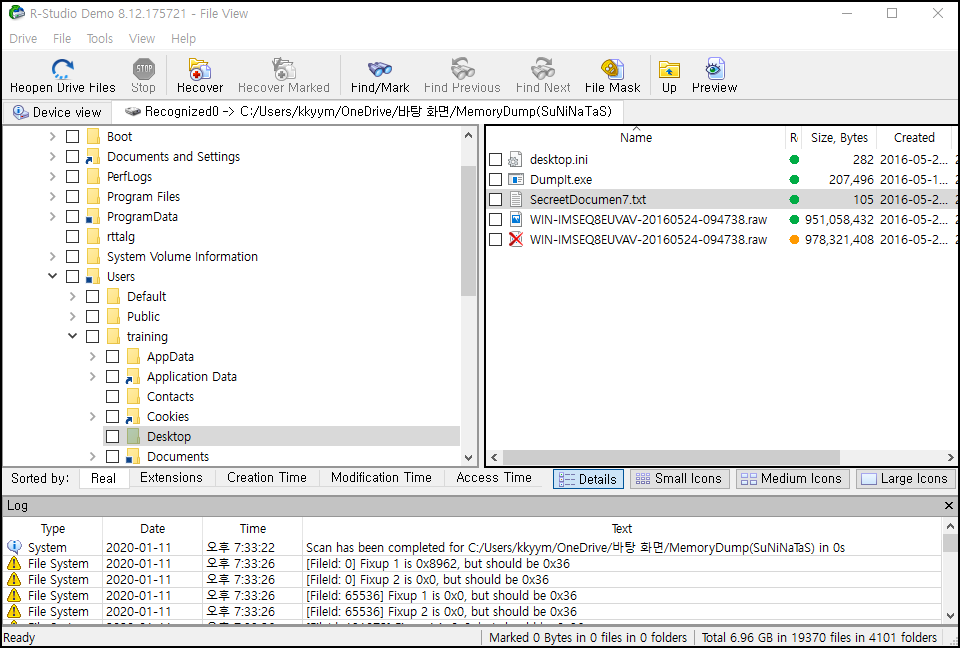This screenshot has height=648, width=960.
Task: Switch to Device view tab
Action: [57, 112]
